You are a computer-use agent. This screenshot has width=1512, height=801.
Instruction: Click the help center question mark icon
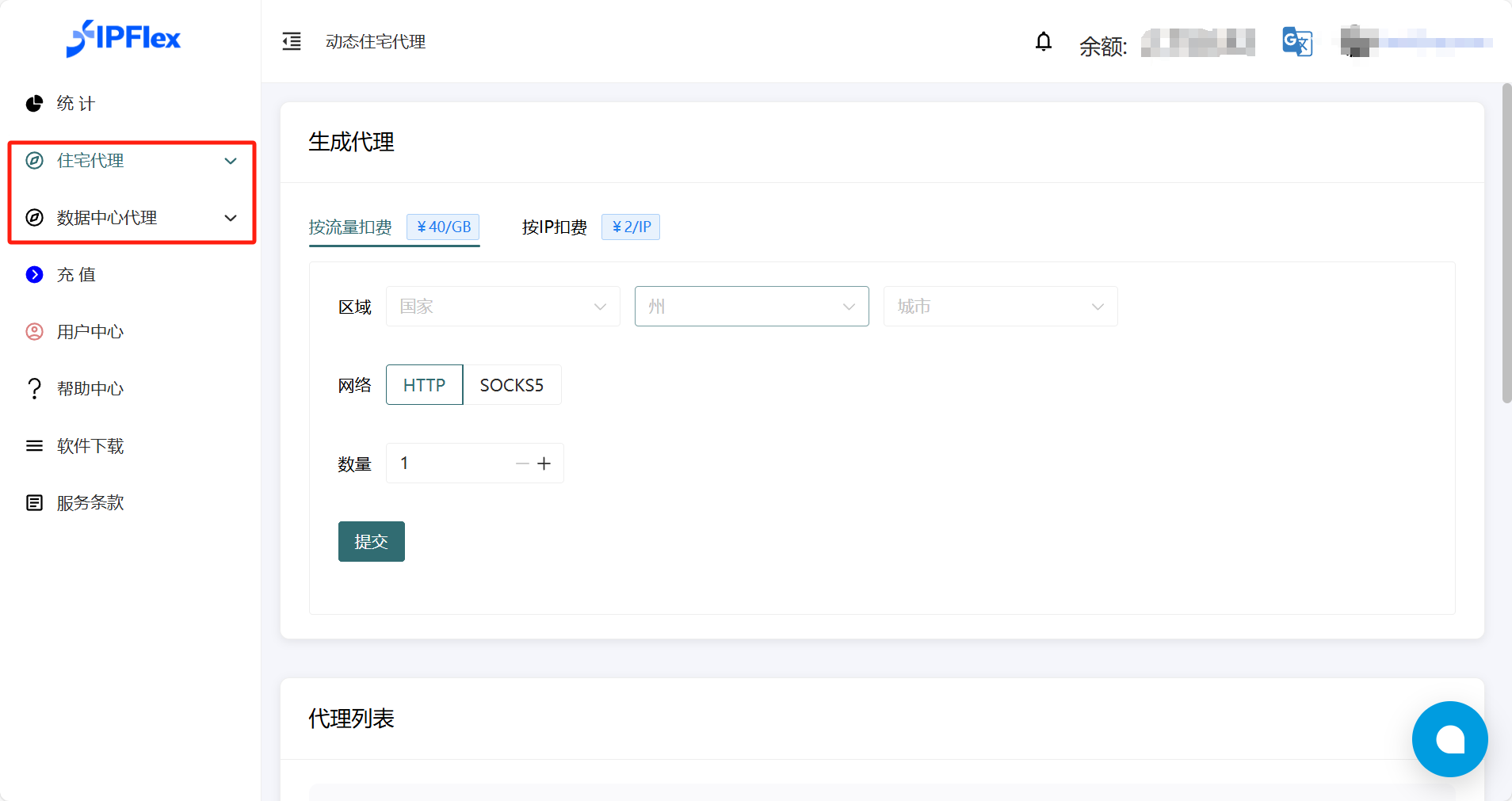(34, 389)
